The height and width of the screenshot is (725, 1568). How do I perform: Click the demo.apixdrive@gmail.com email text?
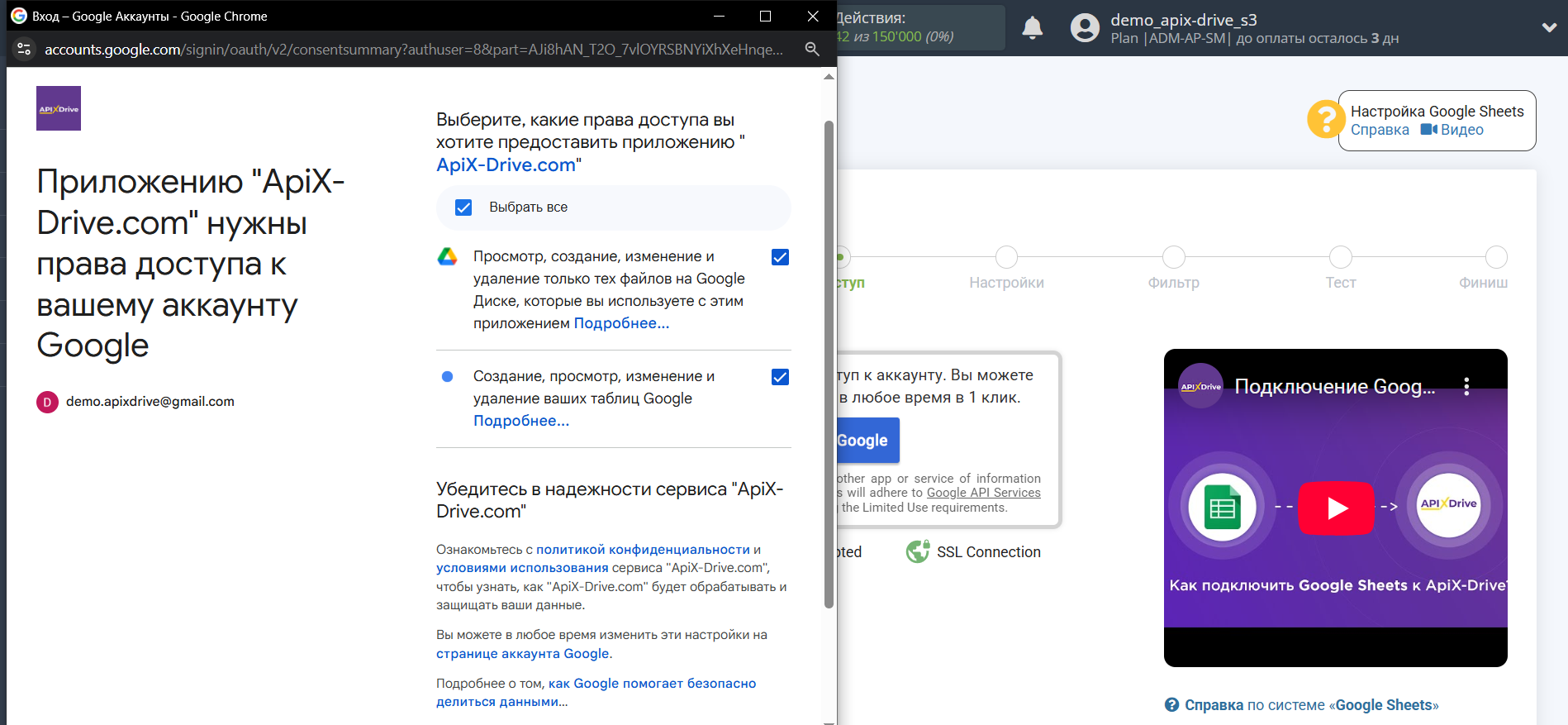click(150, 402)
